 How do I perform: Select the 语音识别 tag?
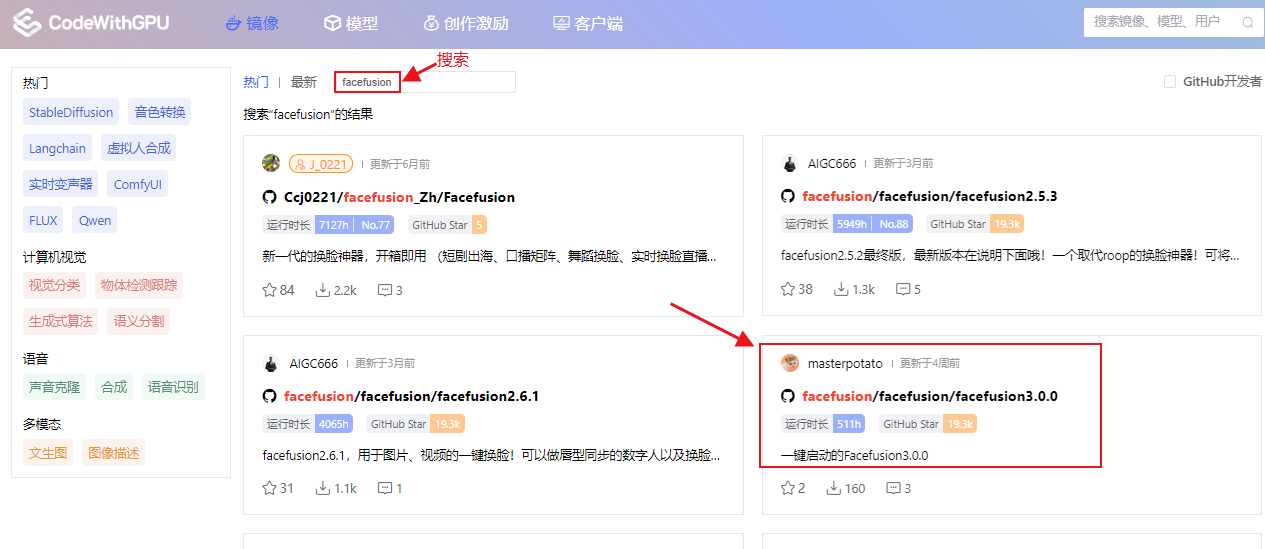(173, 387)
